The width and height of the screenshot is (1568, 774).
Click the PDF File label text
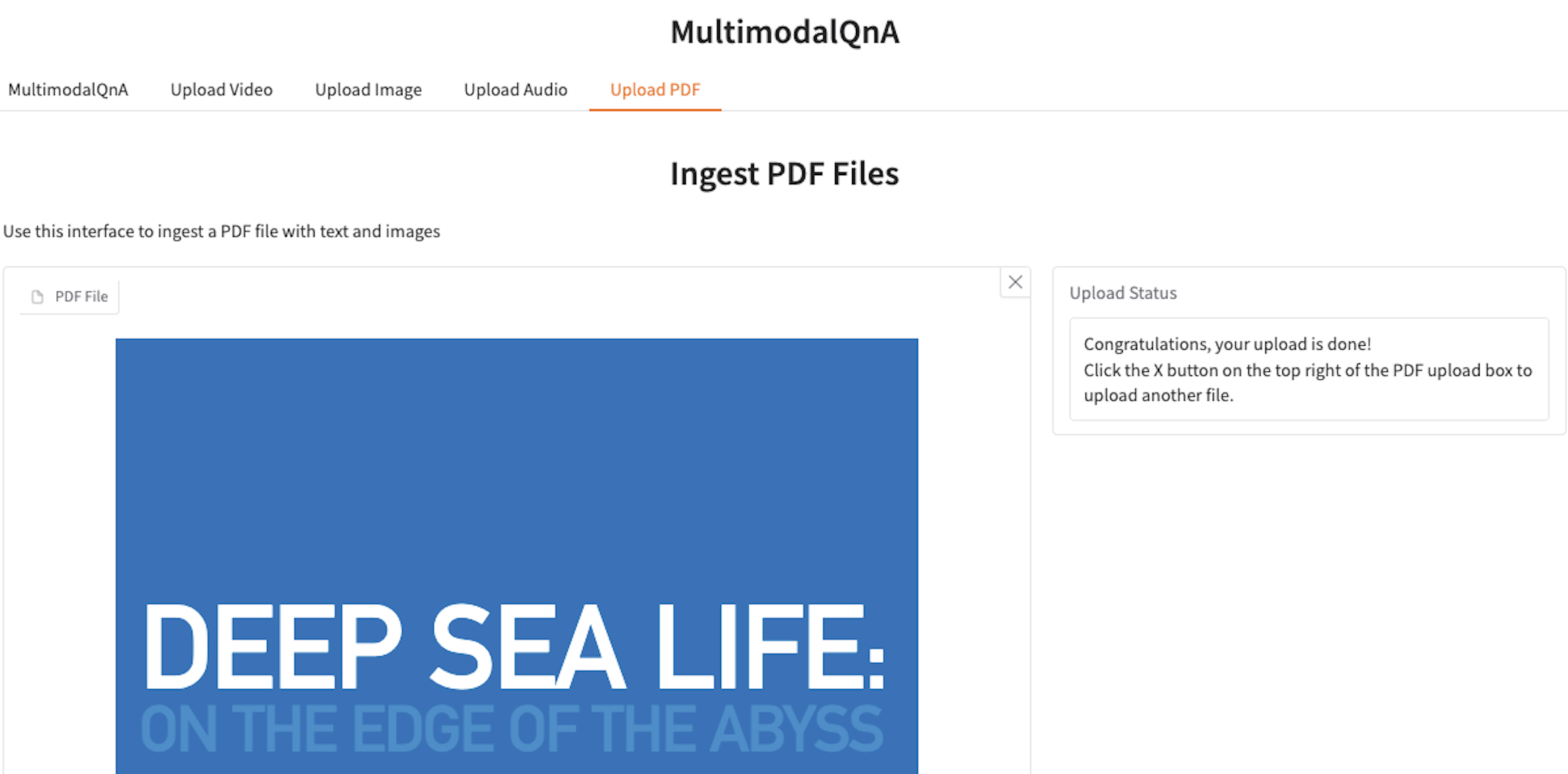pyautogui.click(x=81, y=297)
